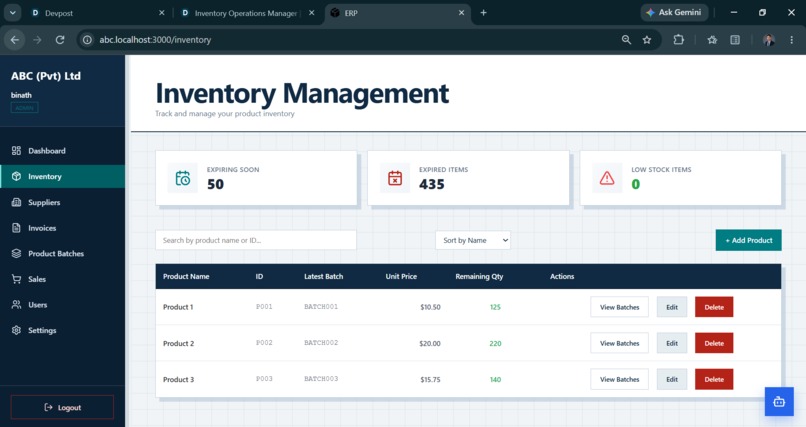Focus the product search field
This screenshot has height=427, width=806.
click(x=255, y=240)
